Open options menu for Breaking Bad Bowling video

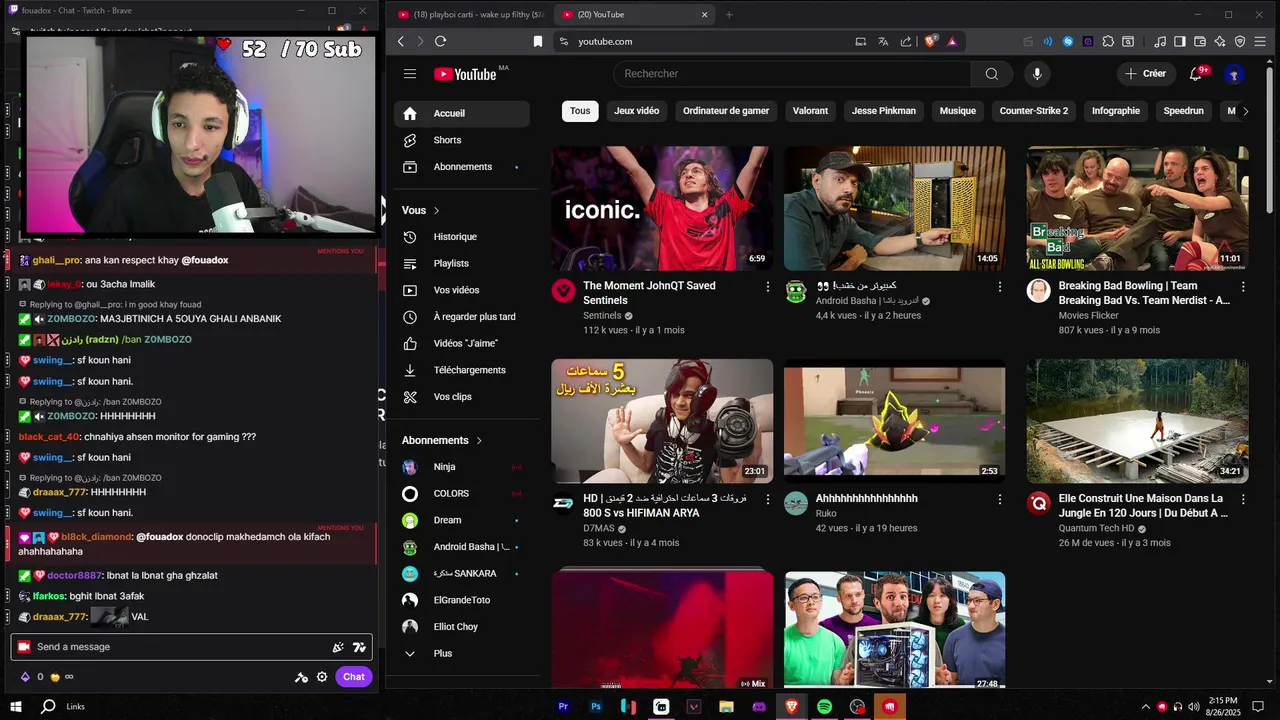pyautogui.click(x=1243, y=287)
